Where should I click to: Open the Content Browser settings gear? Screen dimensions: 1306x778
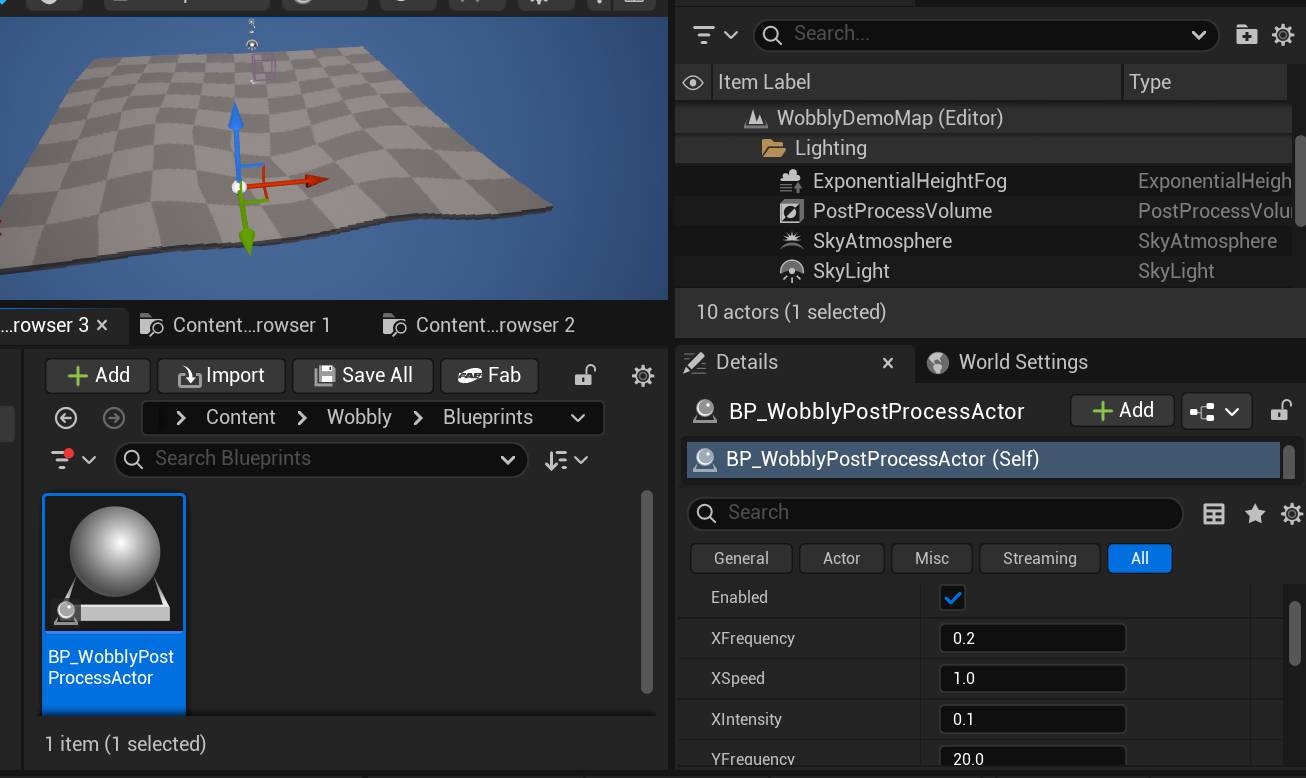click(x=642, y=375)
